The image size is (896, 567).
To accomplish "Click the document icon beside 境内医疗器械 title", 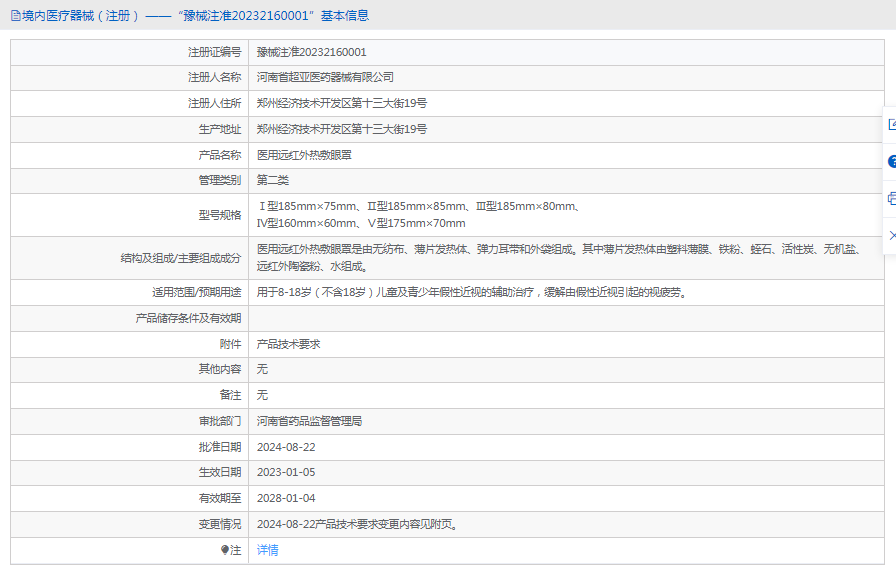I will pyautogui.click(x=15, y=15).
